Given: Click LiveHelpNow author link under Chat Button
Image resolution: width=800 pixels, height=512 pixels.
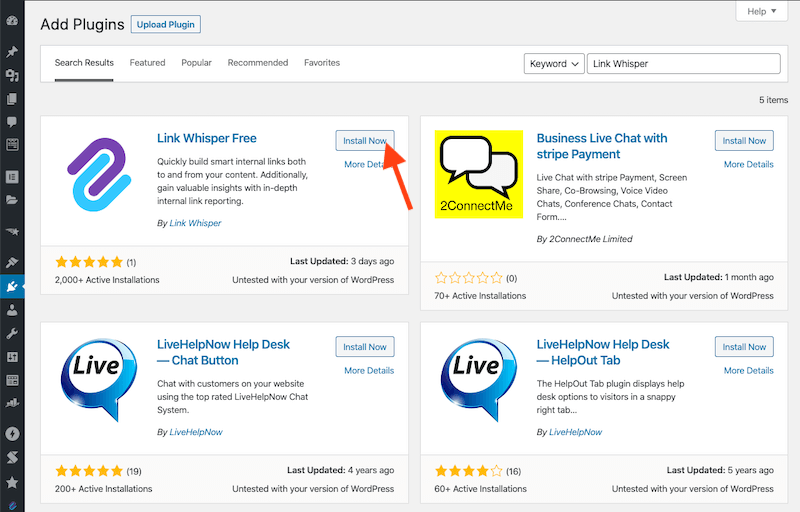Looking at the screenshot, I should [x=196, y=432].
